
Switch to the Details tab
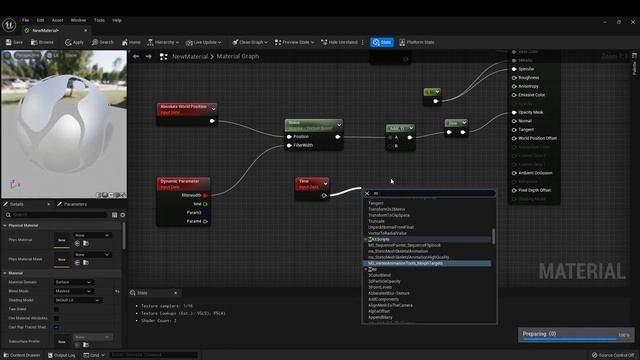pos(16,204)
